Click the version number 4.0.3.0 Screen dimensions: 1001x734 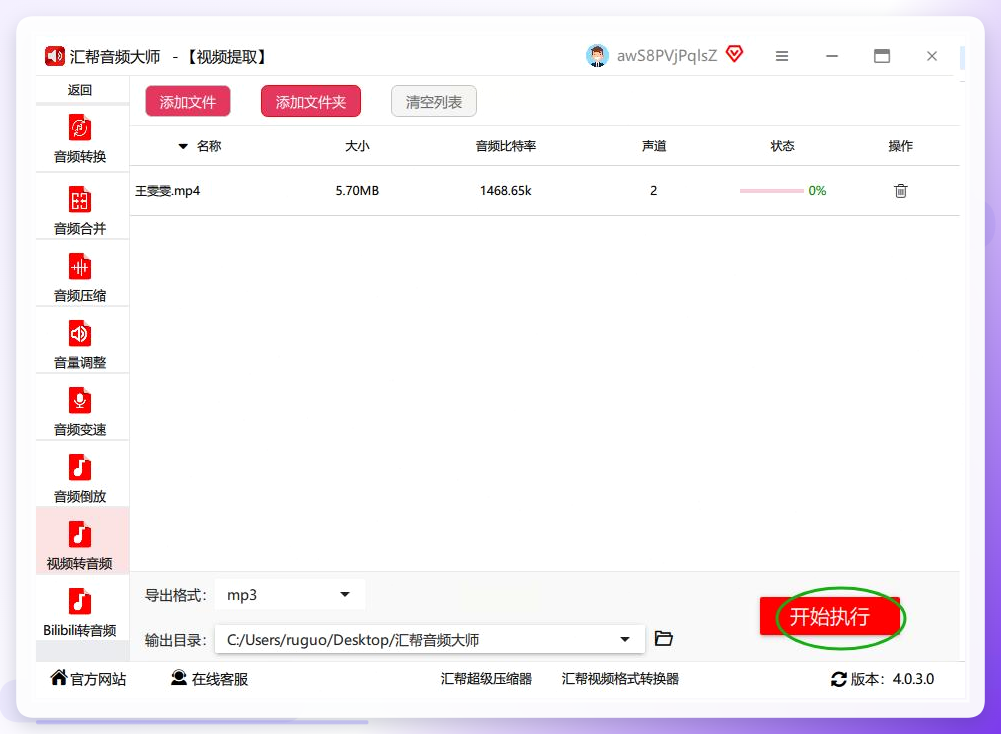[913, 679]
